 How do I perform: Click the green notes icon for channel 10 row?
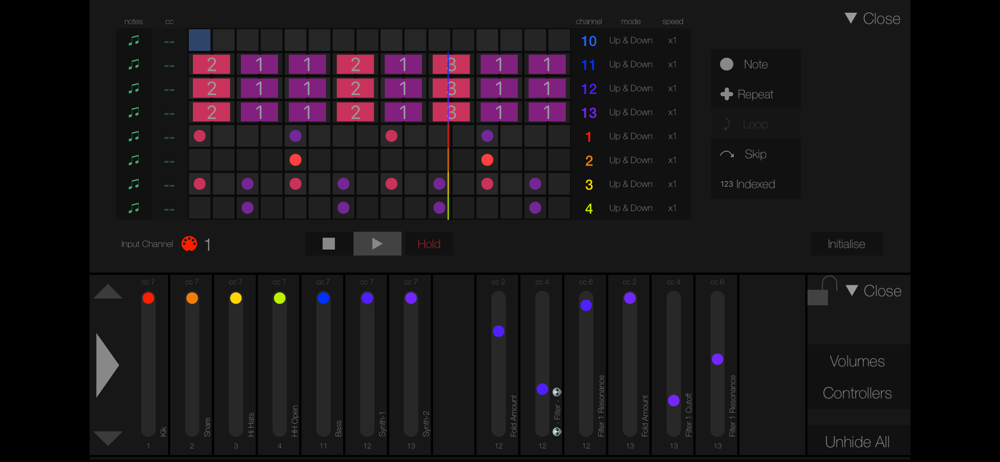(x=133, y=40)
